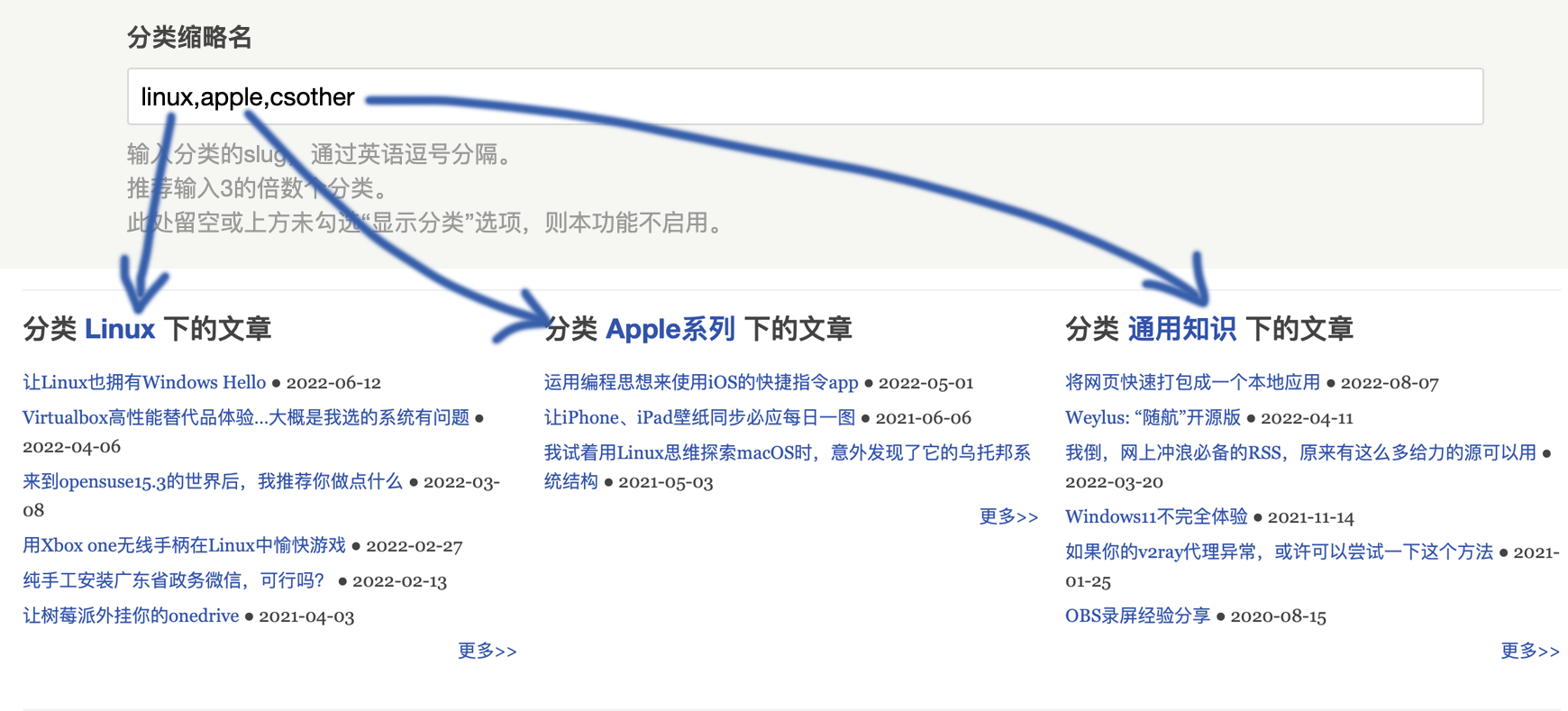Viewport: 1568px width, 711px height.
Task: Open 纯手工安装广东省政务微信 article
Action: pyautogui.click(x=173, y=580)
